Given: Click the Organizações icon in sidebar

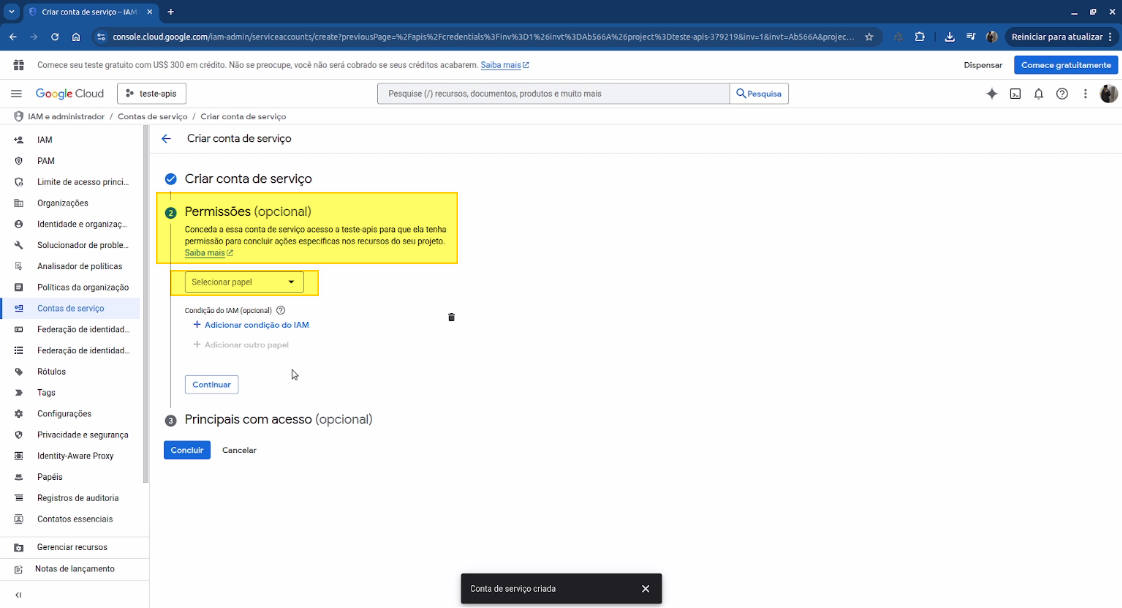Looking at the screenshot, I should point(19,203).
